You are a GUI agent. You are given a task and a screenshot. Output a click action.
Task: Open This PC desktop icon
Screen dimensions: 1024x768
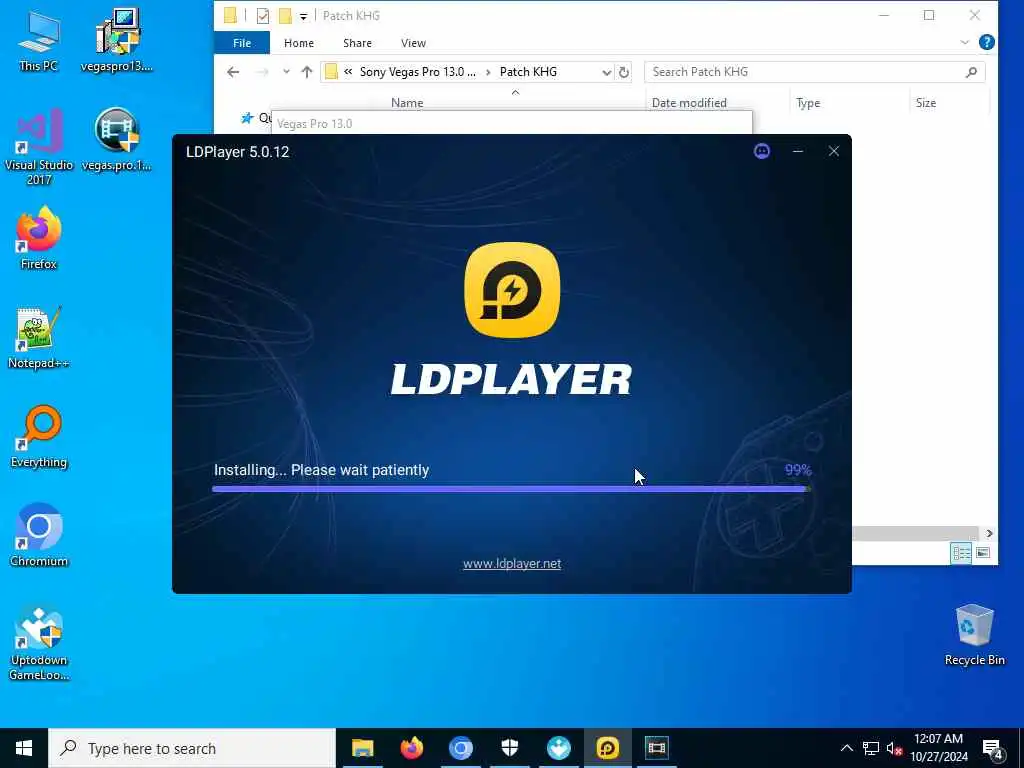[x=39, y=40]
